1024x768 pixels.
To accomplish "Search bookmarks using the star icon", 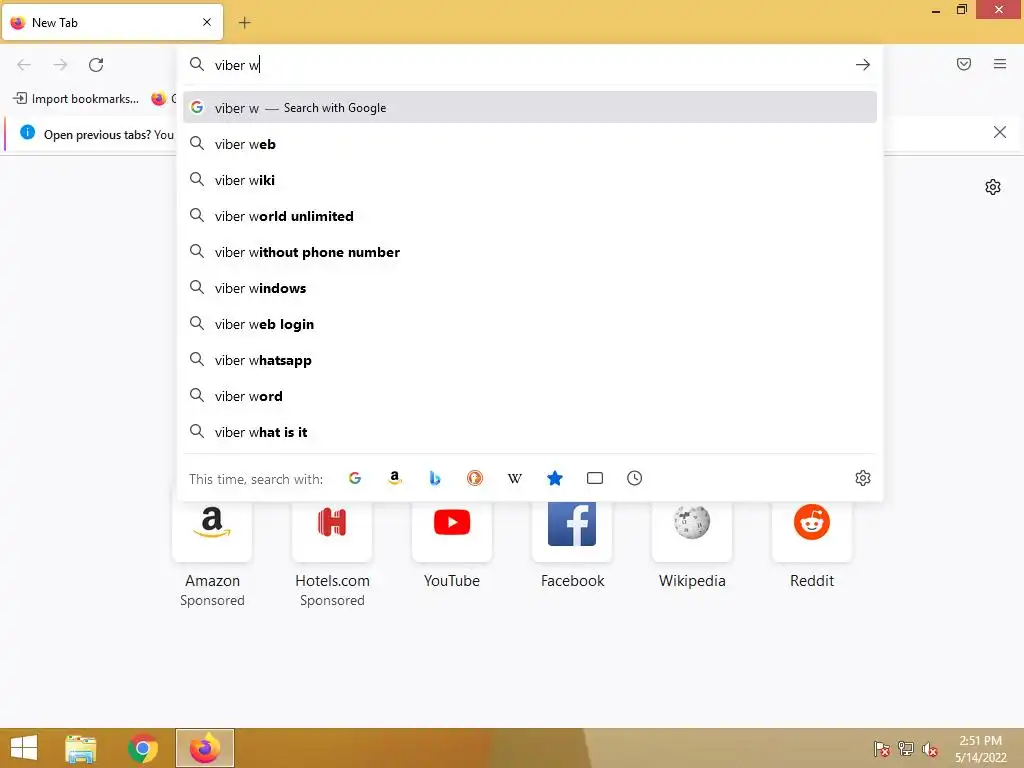I will tap(554, 478).
